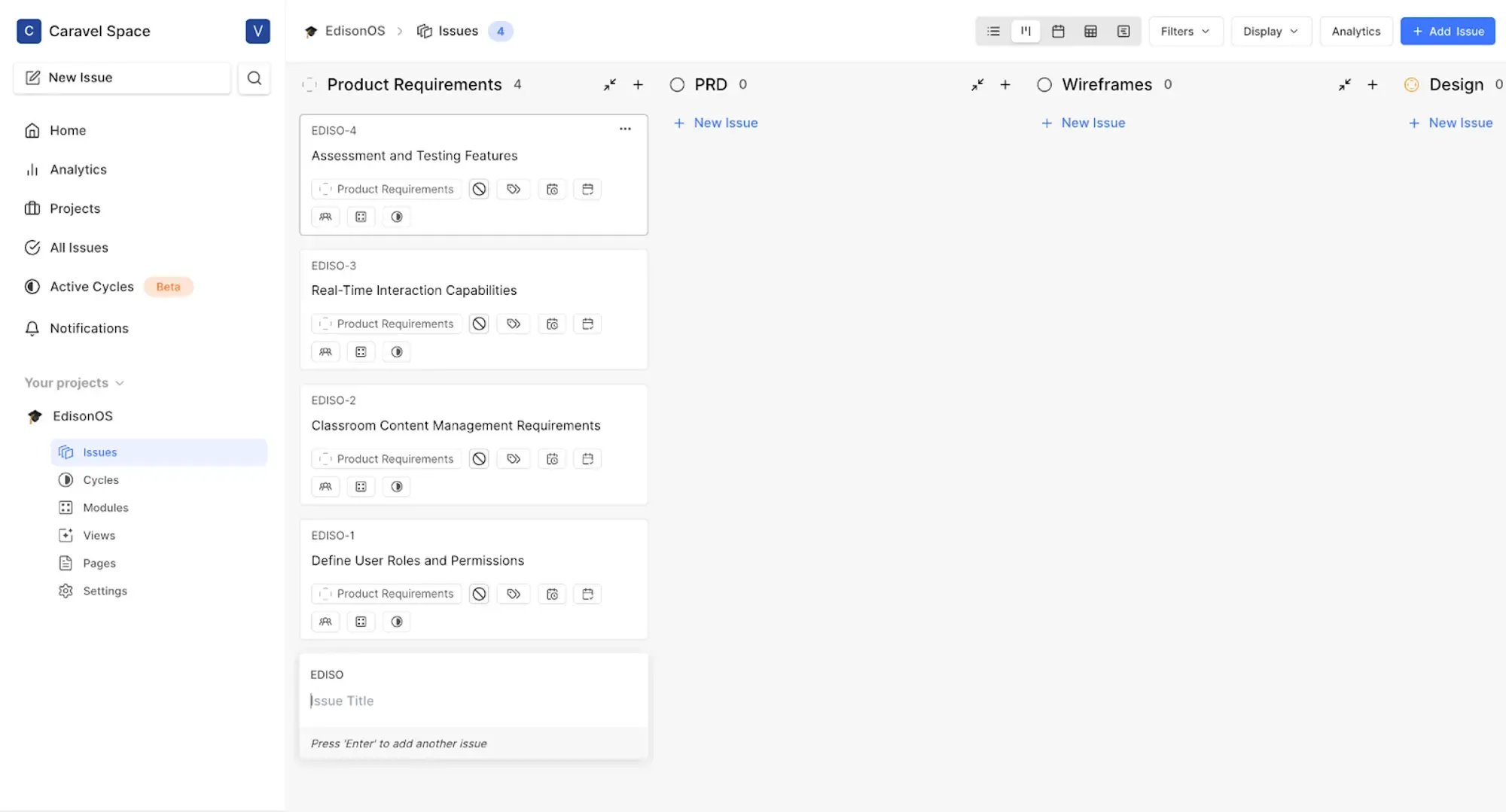Click the blue Add Issue button
The image size is (1506, 812).
1447,32
